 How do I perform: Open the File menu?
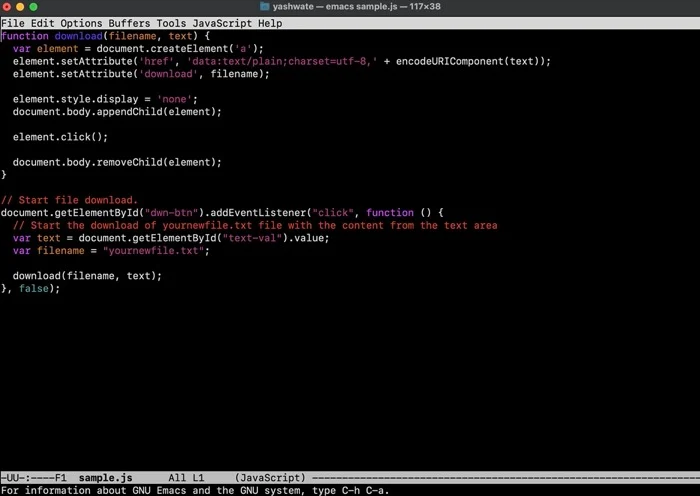point(12,23)
